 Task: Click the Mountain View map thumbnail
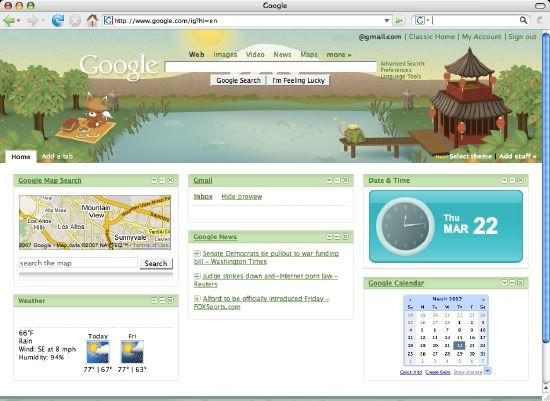(95, 222)
